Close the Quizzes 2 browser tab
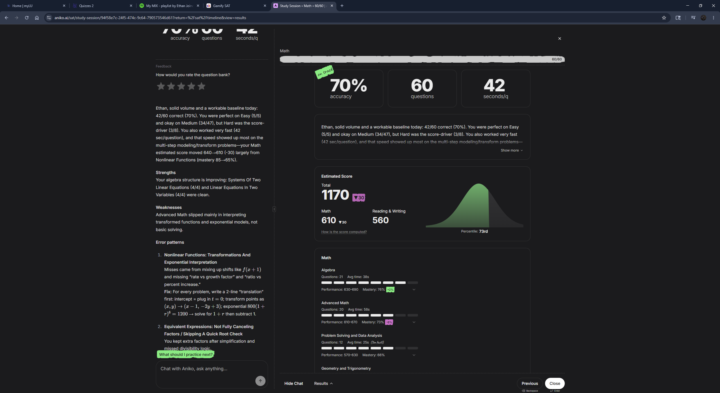Screen dimensions: 720x393 (x=131, y=6)
